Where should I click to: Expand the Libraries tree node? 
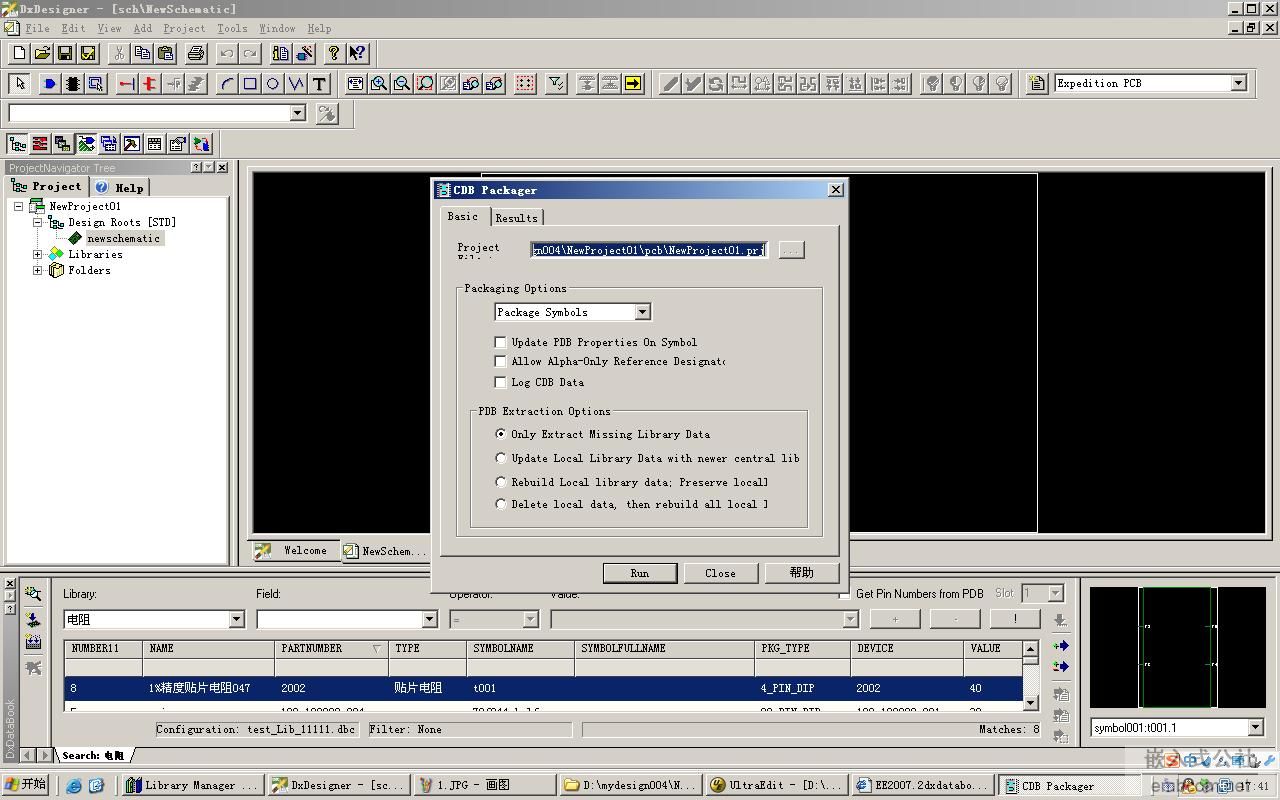[38, 254]
